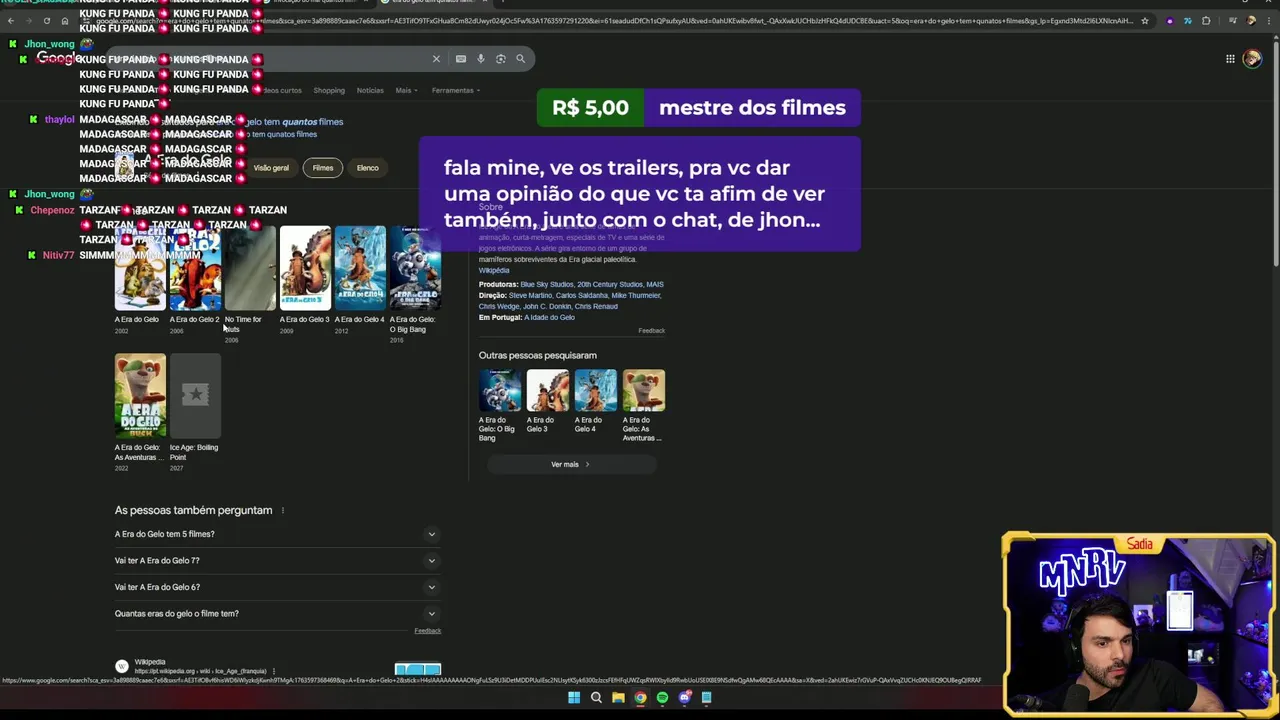This screenshot has width=1280, height=720.
Task: Expand "A Era do Gelo tem 5 filmes?" question
Action: [277, 534]
